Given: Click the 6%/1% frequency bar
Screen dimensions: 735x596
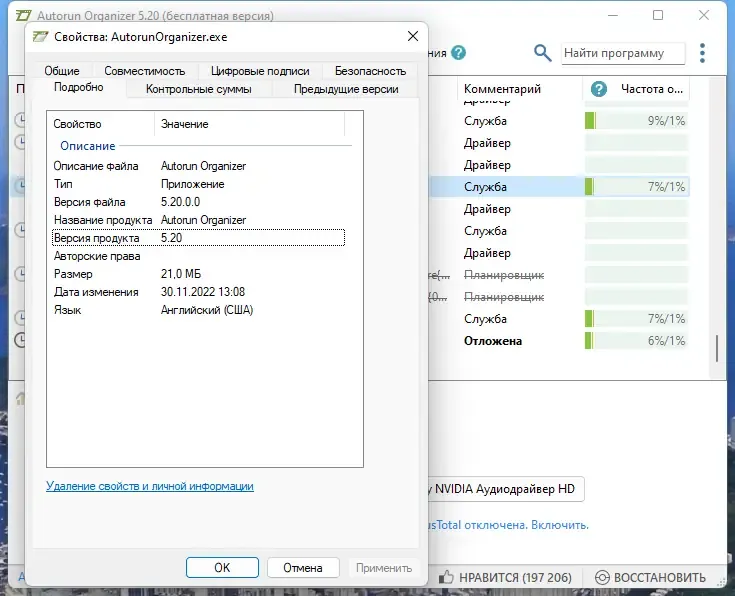Looking at the screenshot, I should coord(636,341).
